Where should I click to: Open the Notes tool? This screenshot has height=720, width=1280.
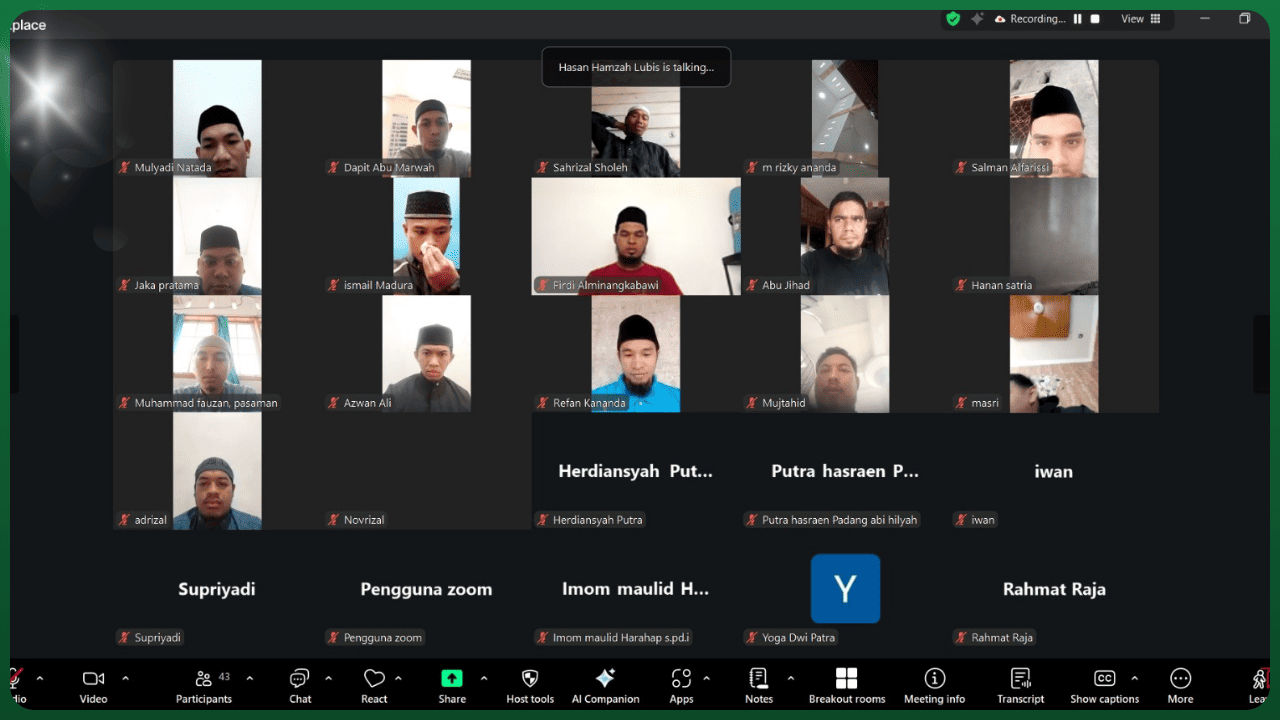(x=758, y=686)
